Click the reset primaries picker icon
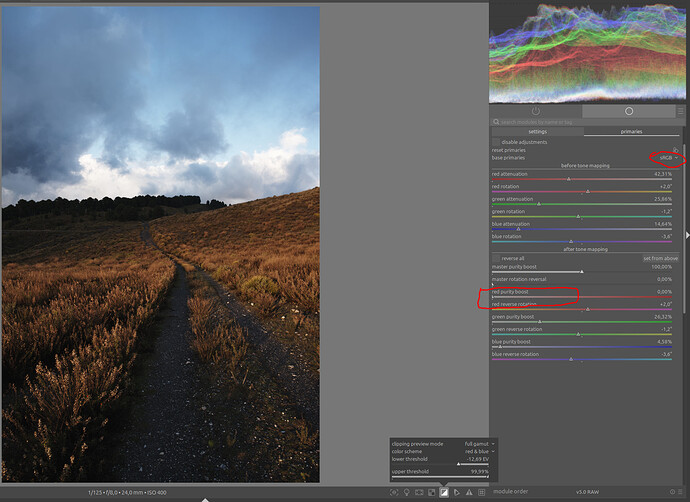This screenshot has height=502, width=690. (x=675, y=150)
